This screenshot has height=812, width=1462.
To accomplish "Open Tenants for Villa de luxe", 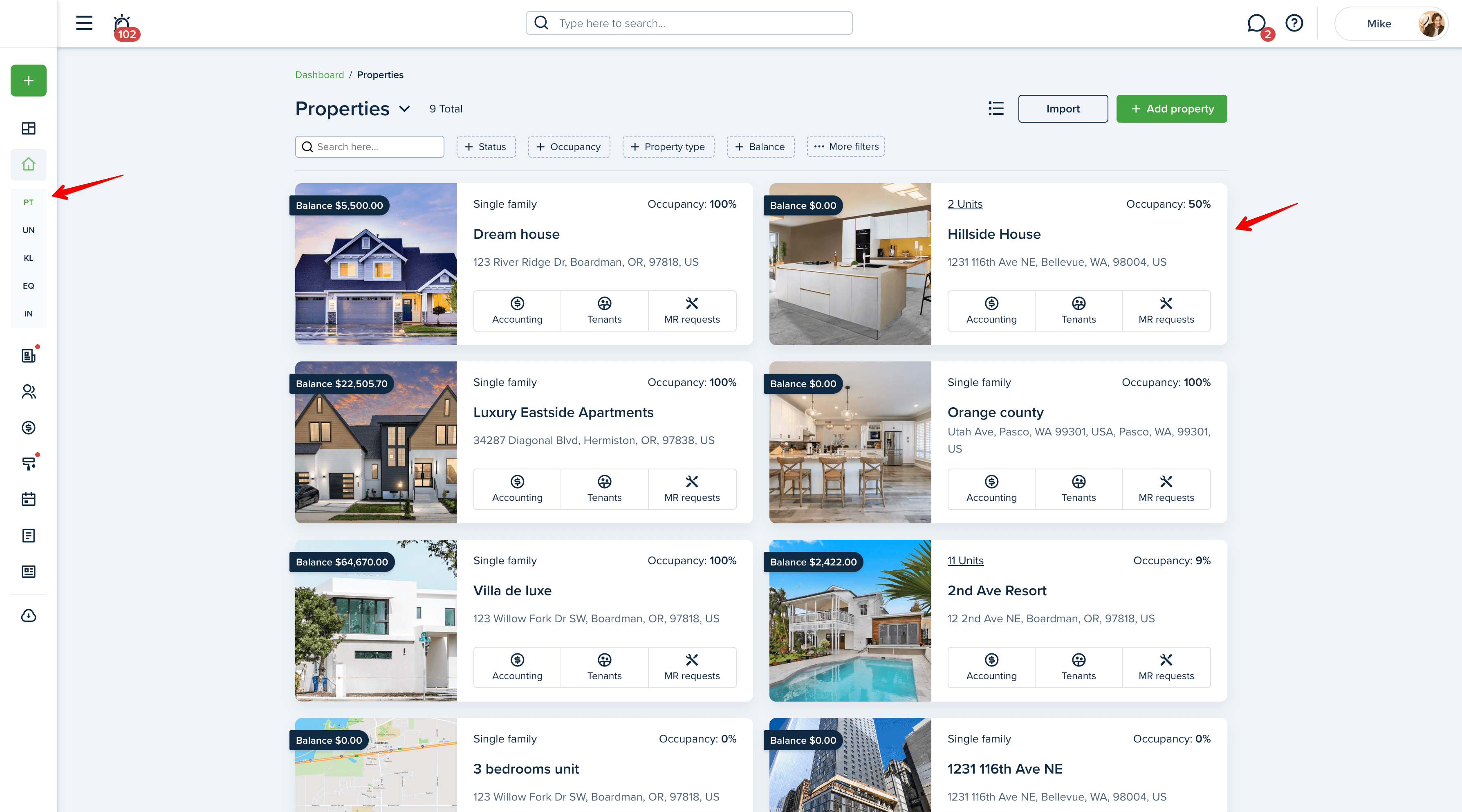I will tap(604, 667).
